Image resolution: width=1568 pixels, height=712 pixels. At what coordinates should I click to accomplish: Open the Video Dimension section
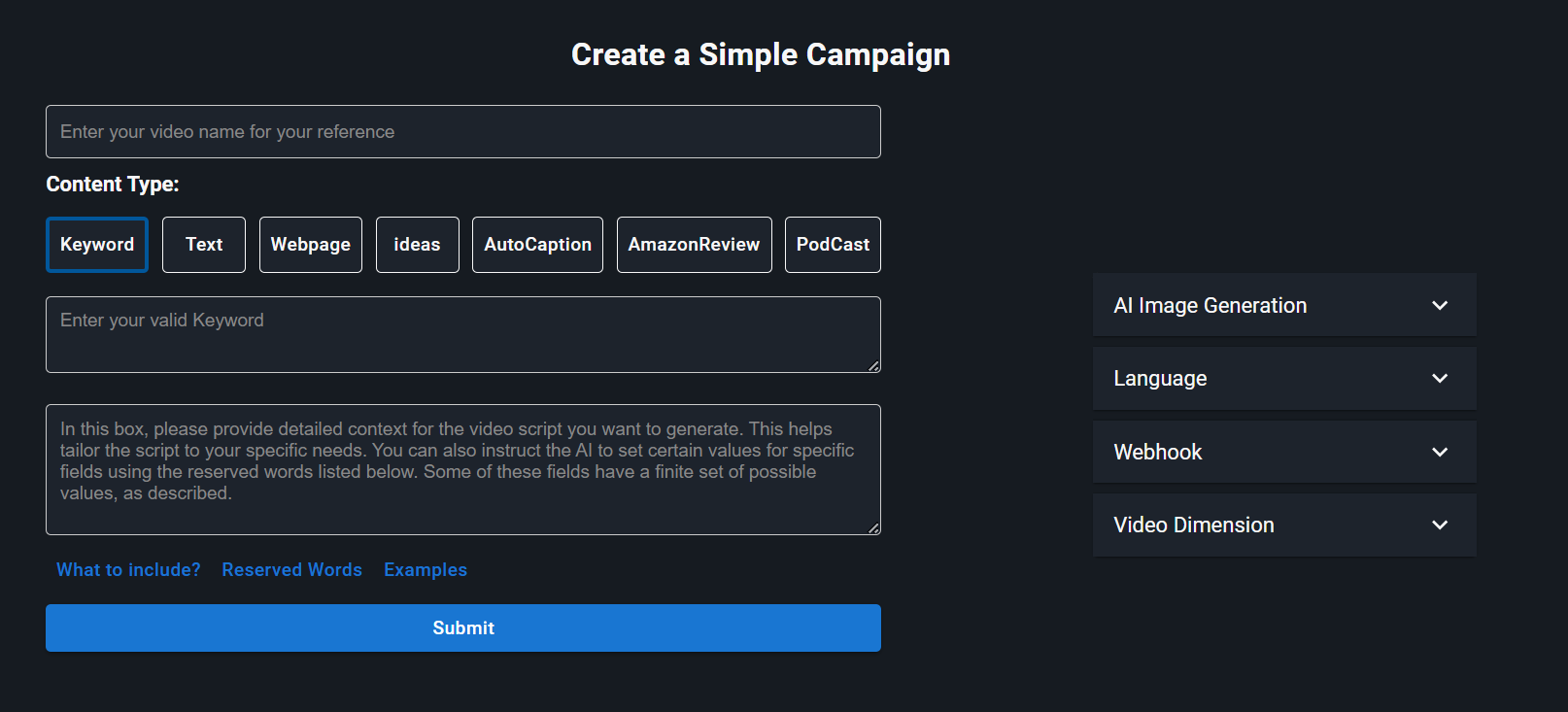pyautogui.click(x=1194, y=526)
